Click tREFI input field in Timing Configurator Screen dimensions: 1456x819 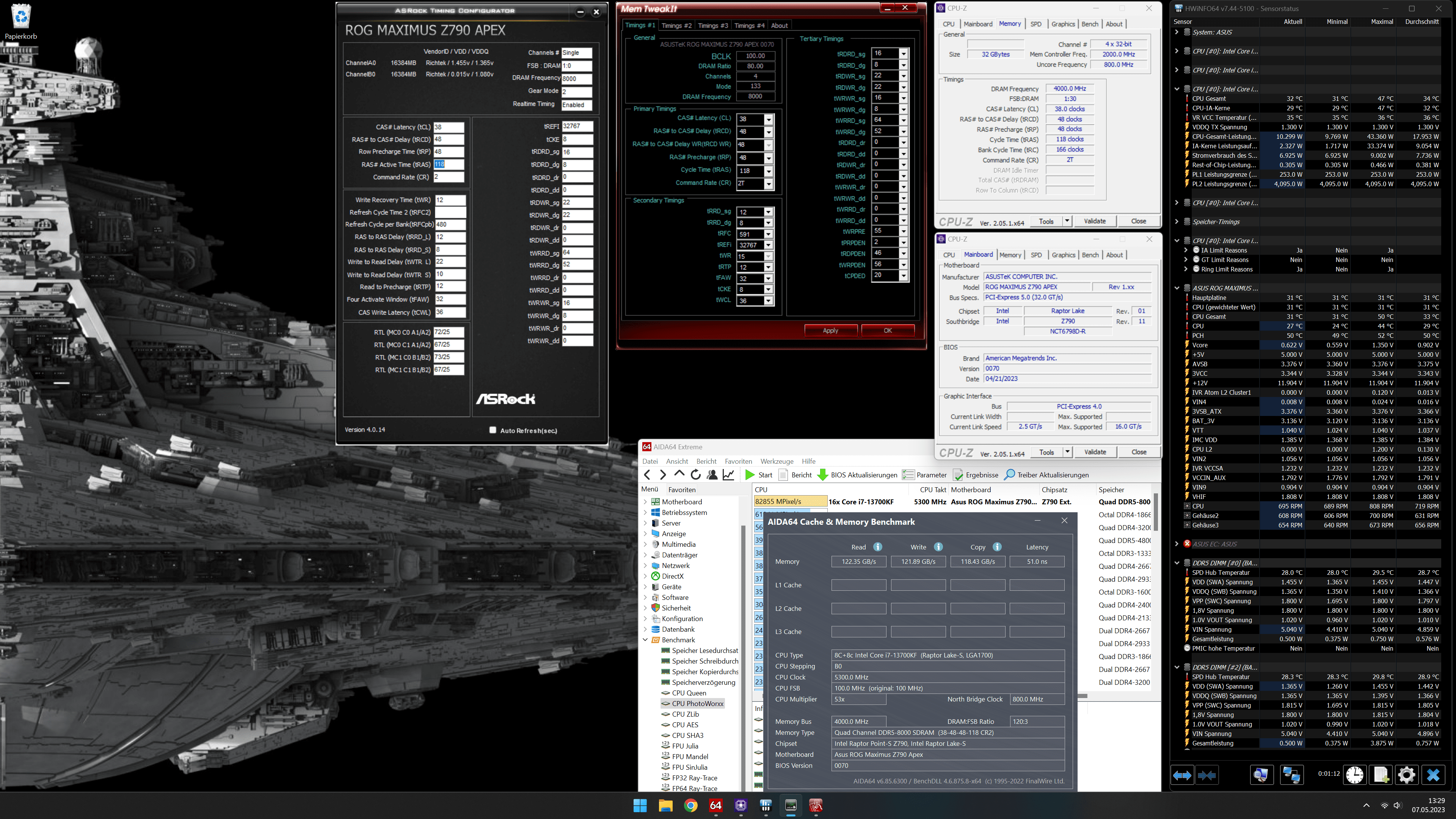[x=577, y=126]
